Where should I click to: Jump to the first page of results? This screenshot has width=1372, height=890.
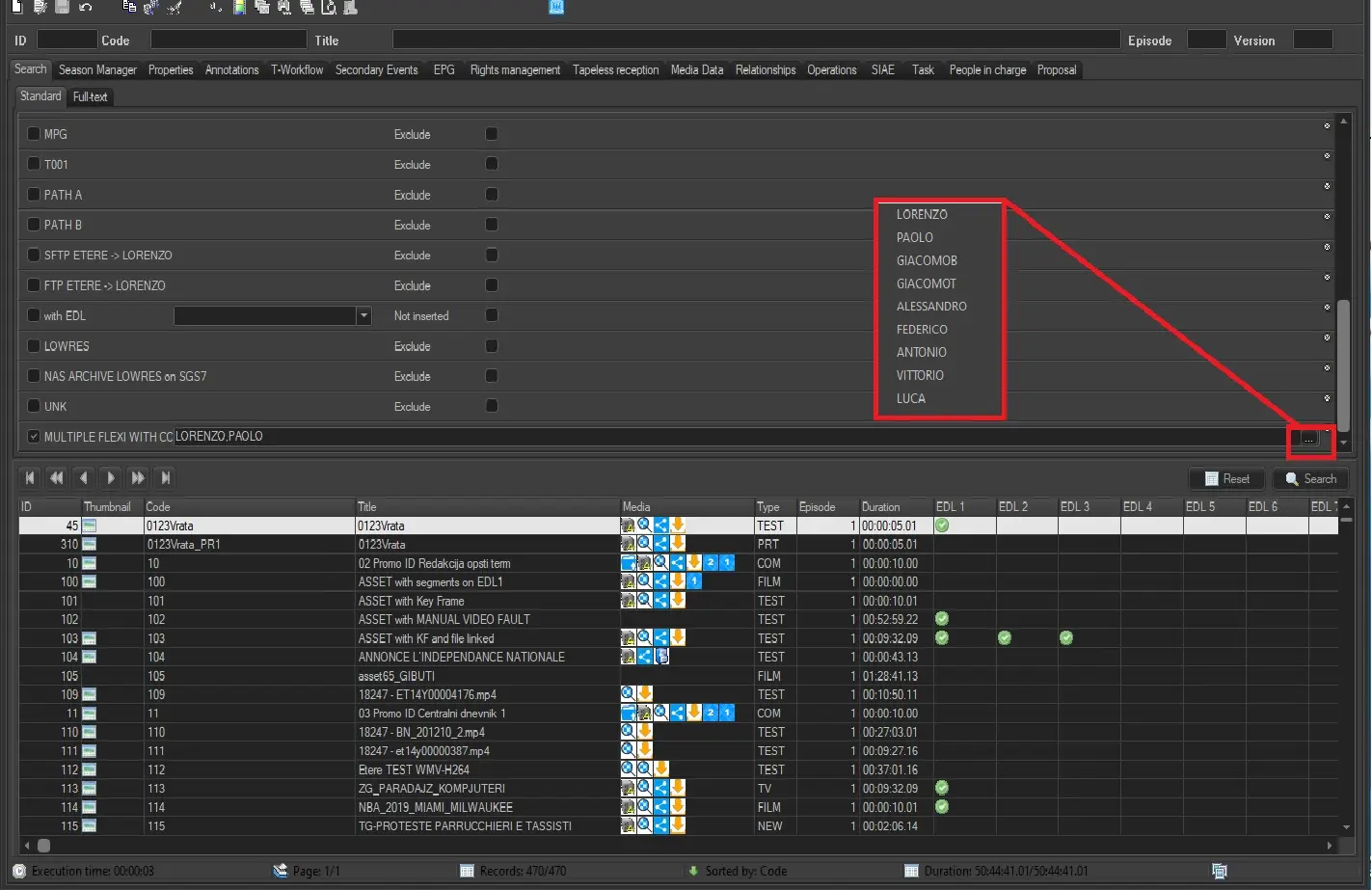30,477
